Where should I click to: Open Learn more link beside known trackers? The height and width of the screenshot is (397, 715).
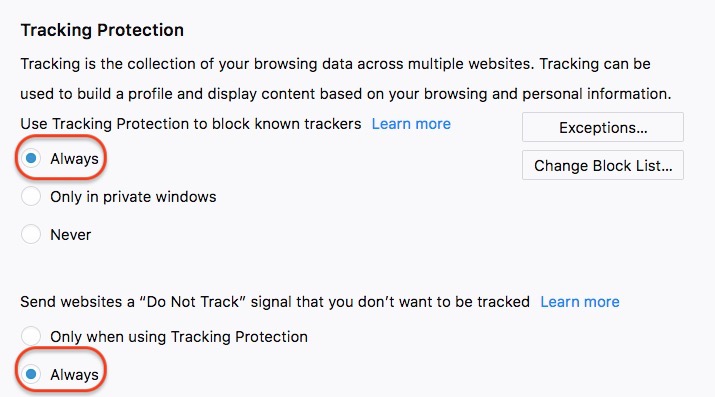pyautogui.click(x=411, y=124)
